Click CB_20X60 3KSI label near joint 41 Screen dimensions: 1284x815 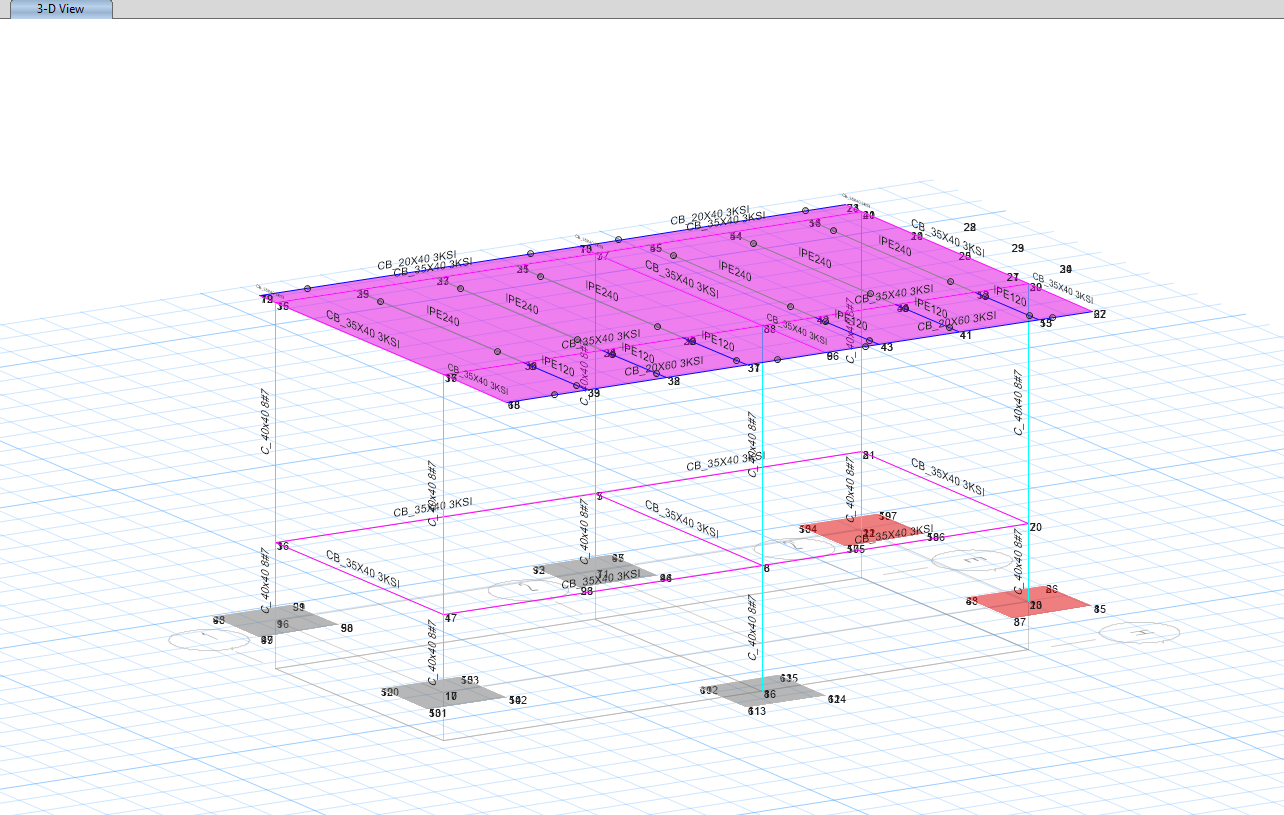click(958, 320)
